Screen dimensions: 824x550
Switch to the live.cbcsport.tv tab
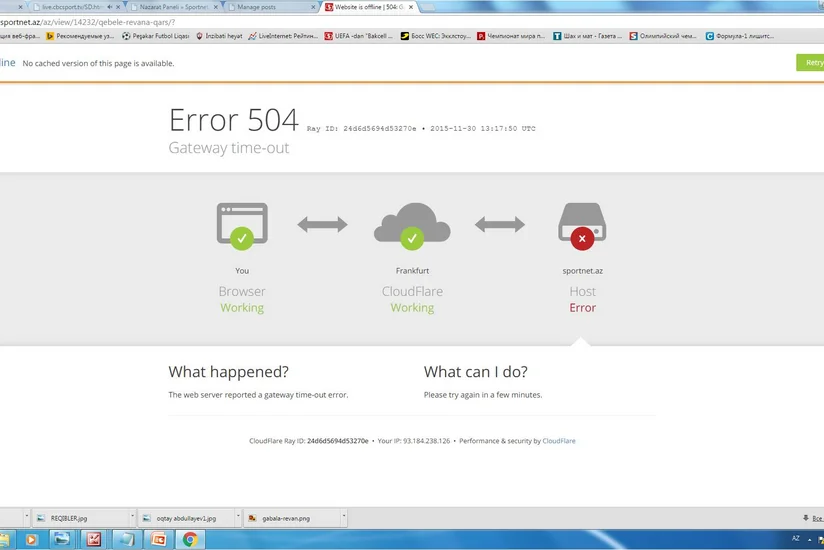pyautogui.click(x=71, y=7)
